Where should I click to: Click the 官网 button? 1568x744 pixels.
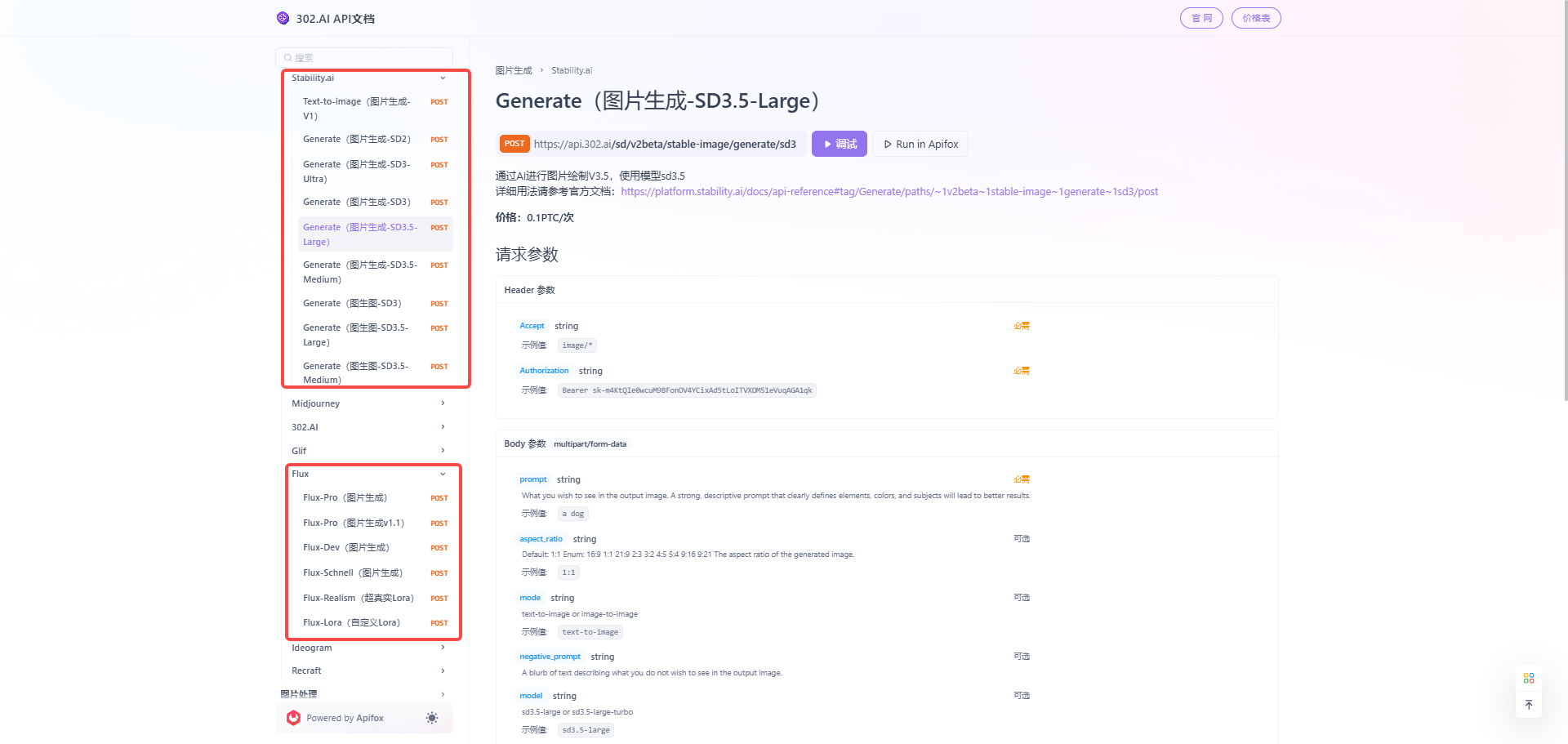pyautogui.click(x=1201, y=18)
